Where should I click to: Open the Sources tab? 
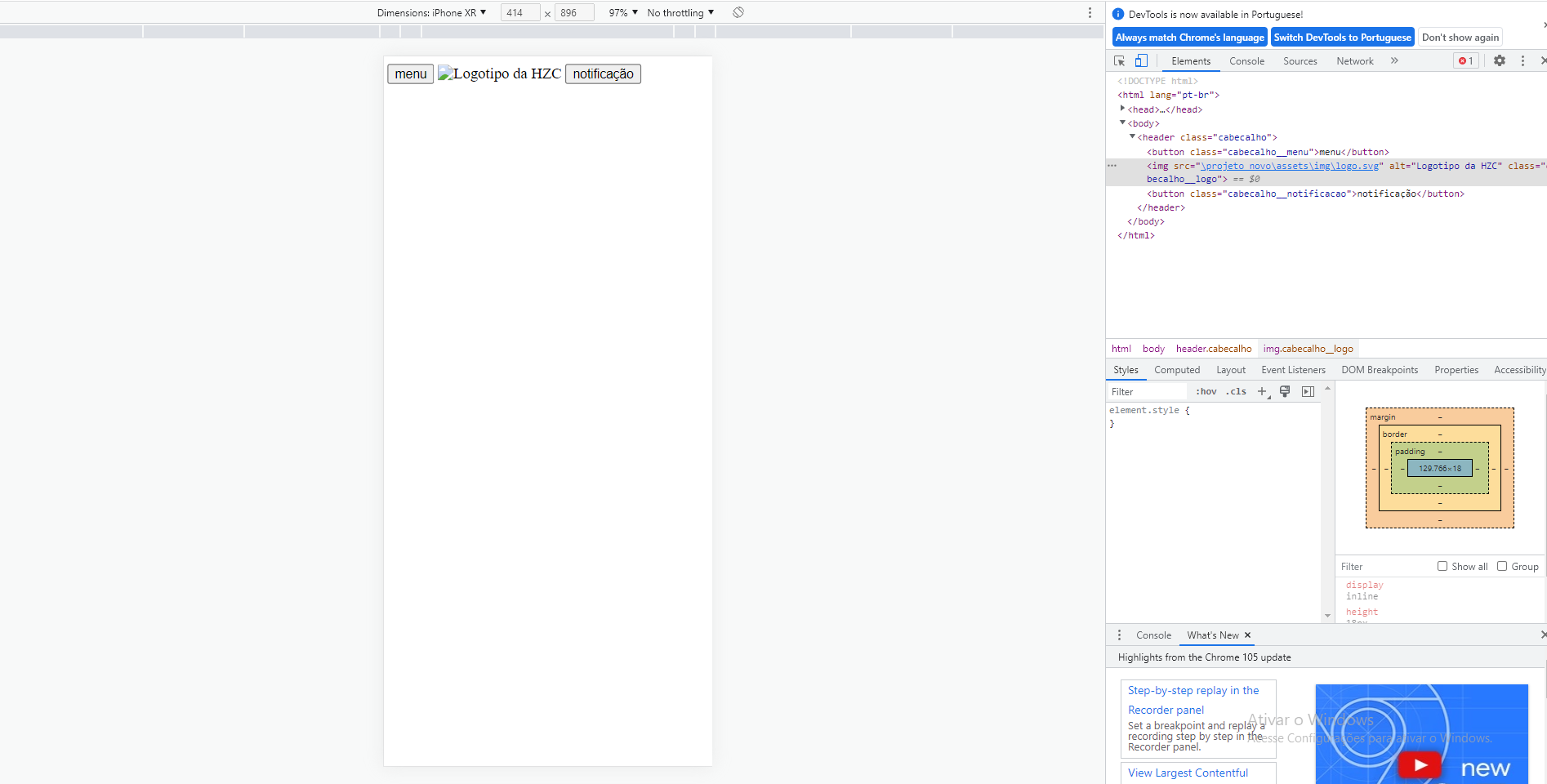pyautogui.click(x=1300, y=61)
